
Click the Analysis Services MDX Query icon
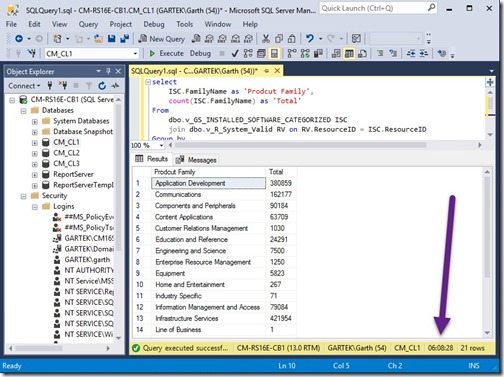click(x=209, y=39)
